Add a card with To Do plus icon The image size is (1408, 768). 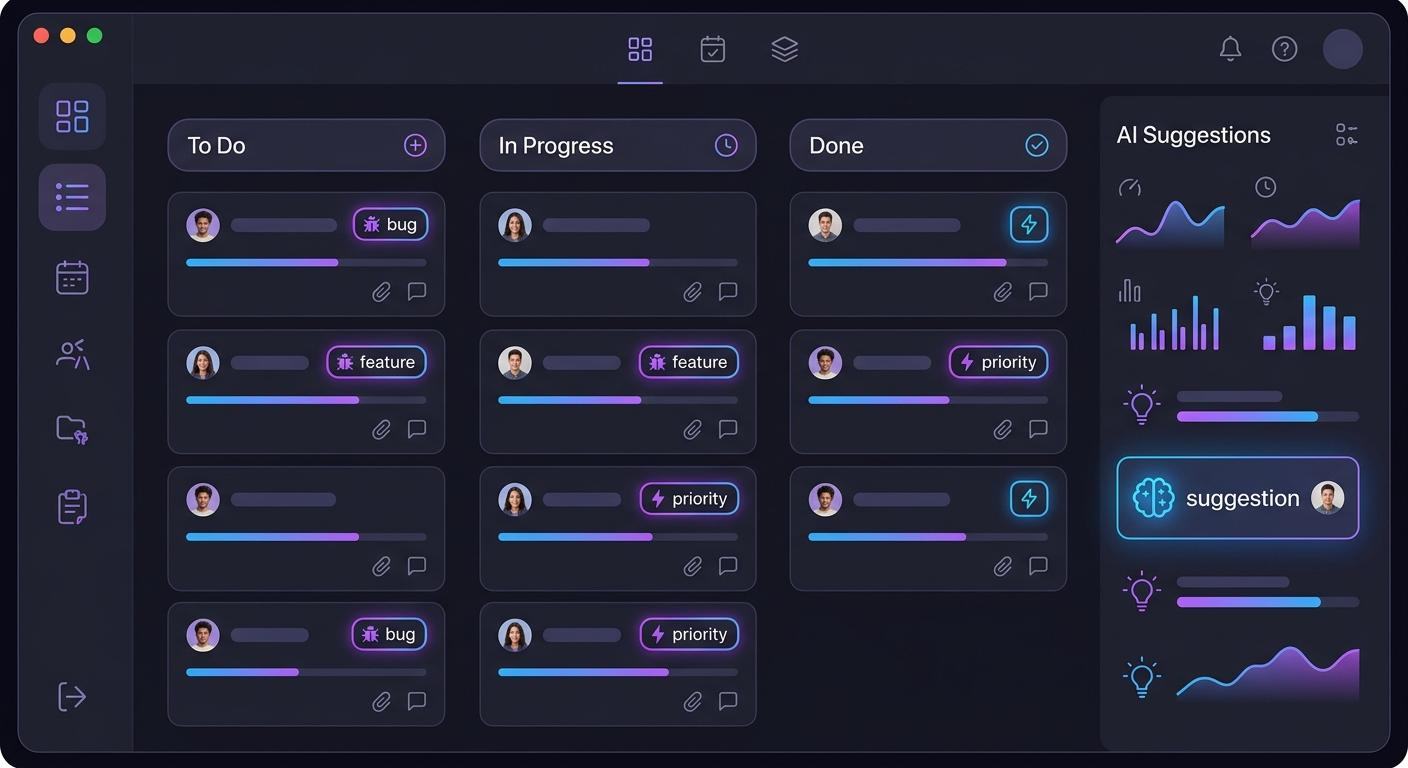click(415, 146)
